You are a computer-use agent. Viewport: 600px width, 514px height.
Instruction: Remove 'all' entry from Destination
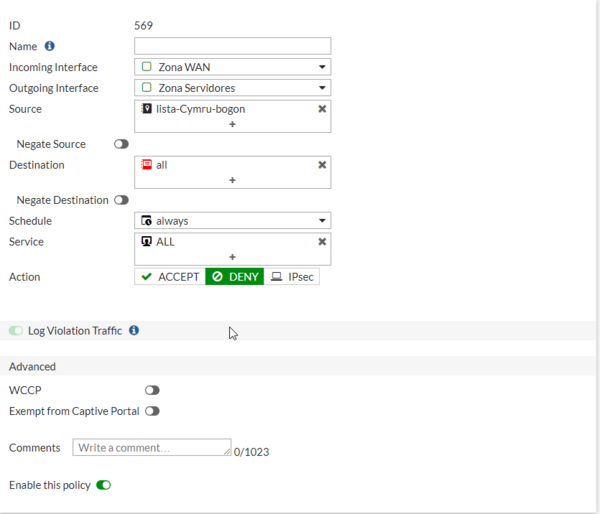322,165
